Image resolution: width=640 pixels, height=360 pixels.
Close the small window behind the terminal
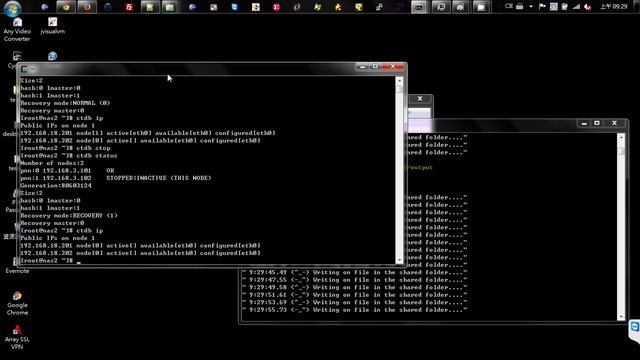[420, 99]
